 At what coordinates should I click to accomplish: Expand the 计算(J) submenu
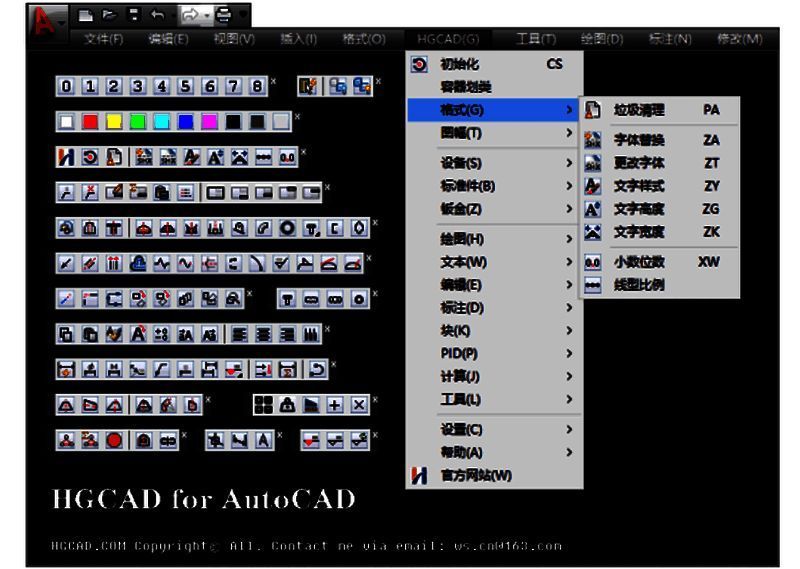click(x=494, y=376)
